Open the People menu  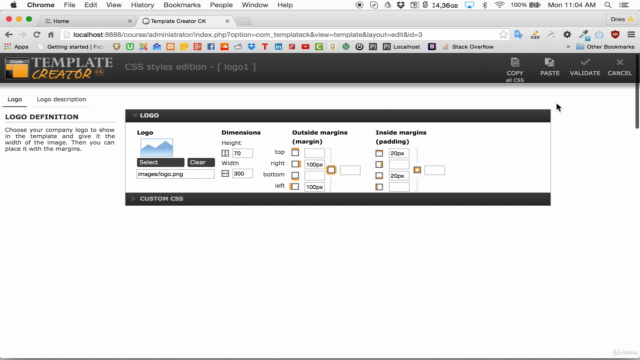tap(221, 5)
